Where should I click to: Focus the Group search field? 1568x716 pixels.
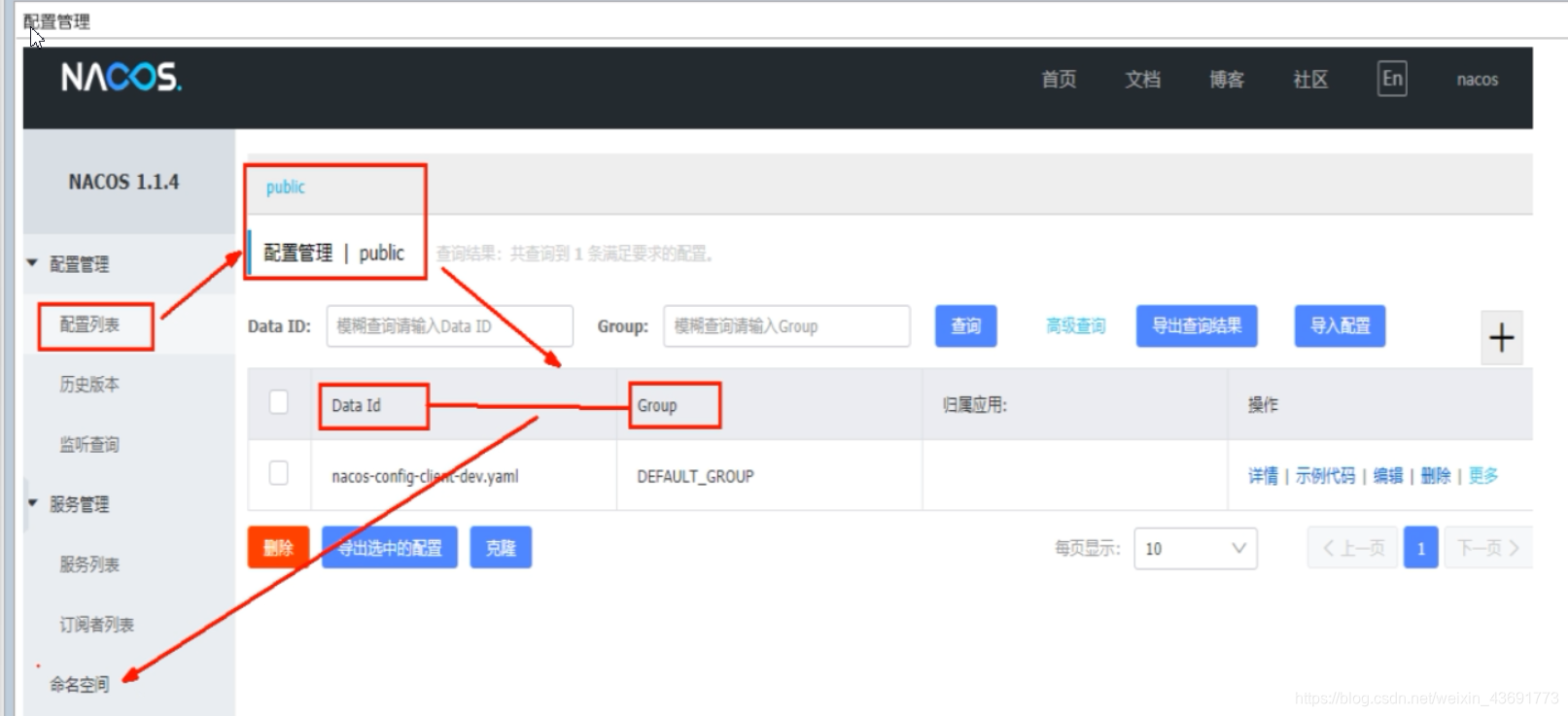click(x=786, y=326)
